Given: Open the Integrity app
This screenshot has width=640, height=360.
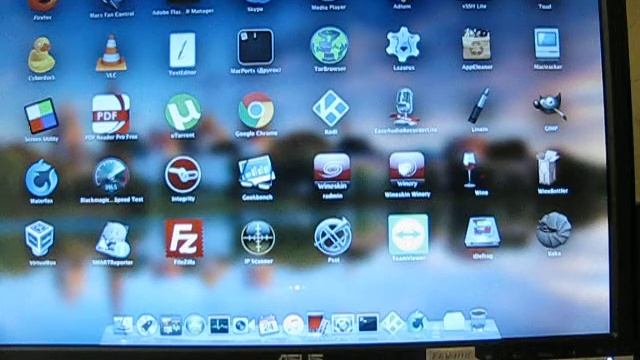Looking at the screenshot, I should 183,175.
